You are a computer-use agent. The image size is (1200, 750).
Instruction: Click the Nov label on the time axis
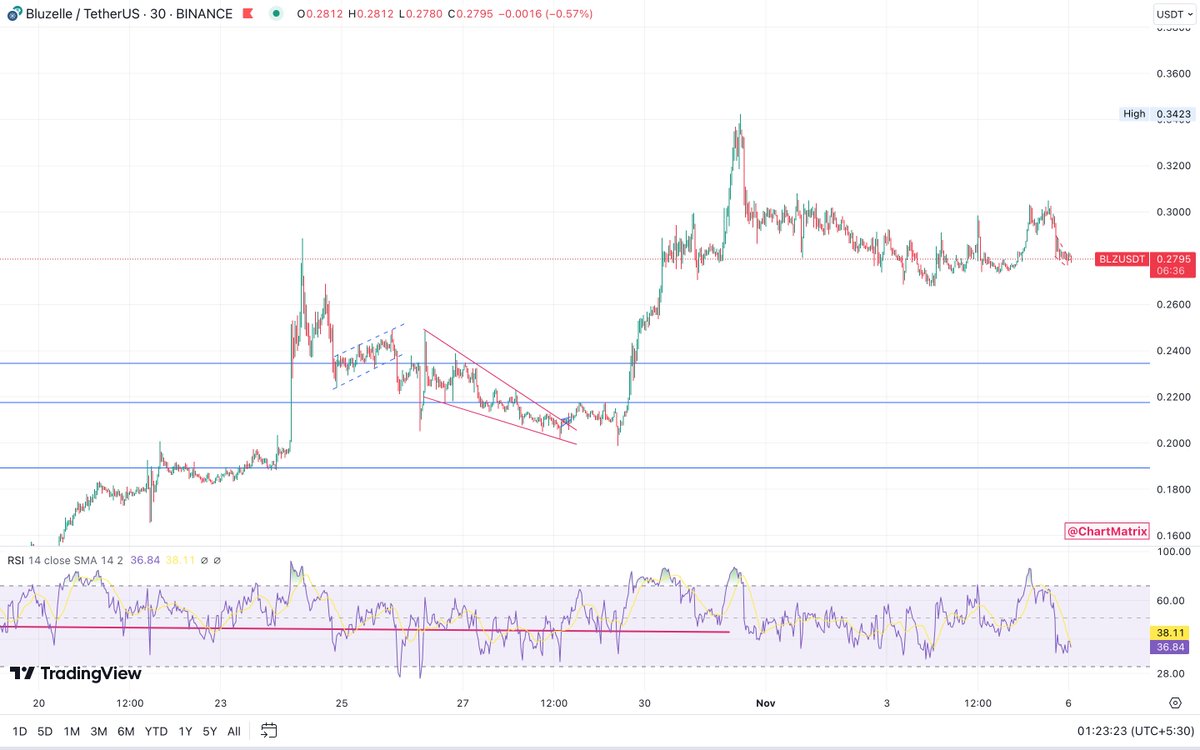[766, 703]
